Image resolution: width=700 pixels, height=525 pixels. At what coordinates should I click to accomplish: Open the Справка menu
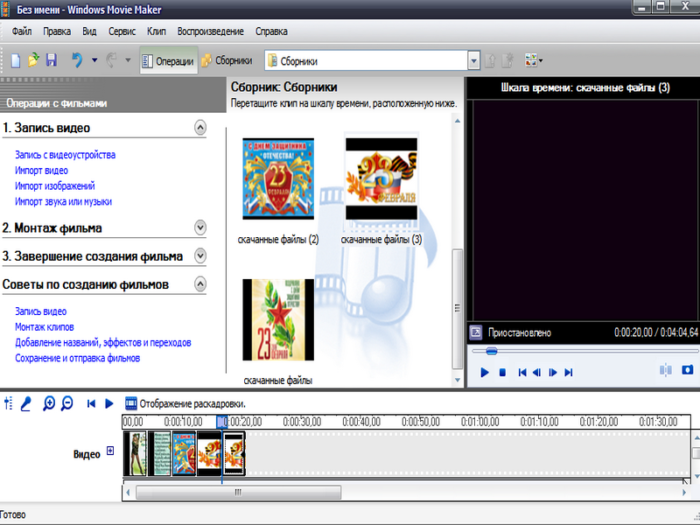click(271, 31)
